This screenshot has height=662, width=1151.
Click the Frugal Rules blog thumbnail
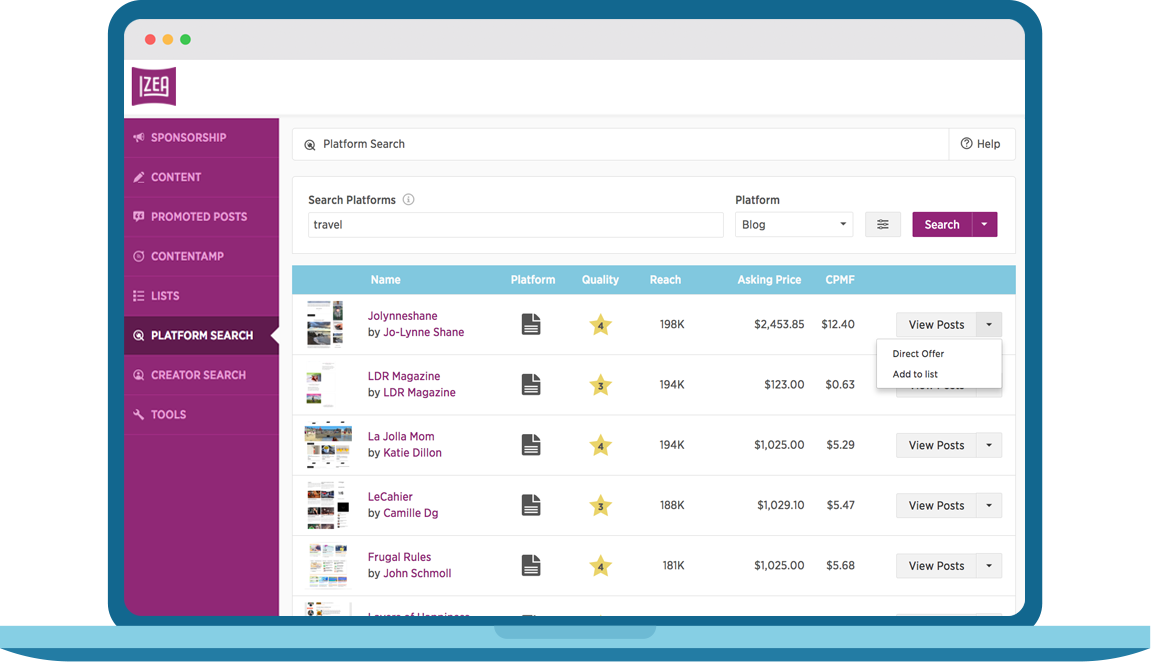327,565
